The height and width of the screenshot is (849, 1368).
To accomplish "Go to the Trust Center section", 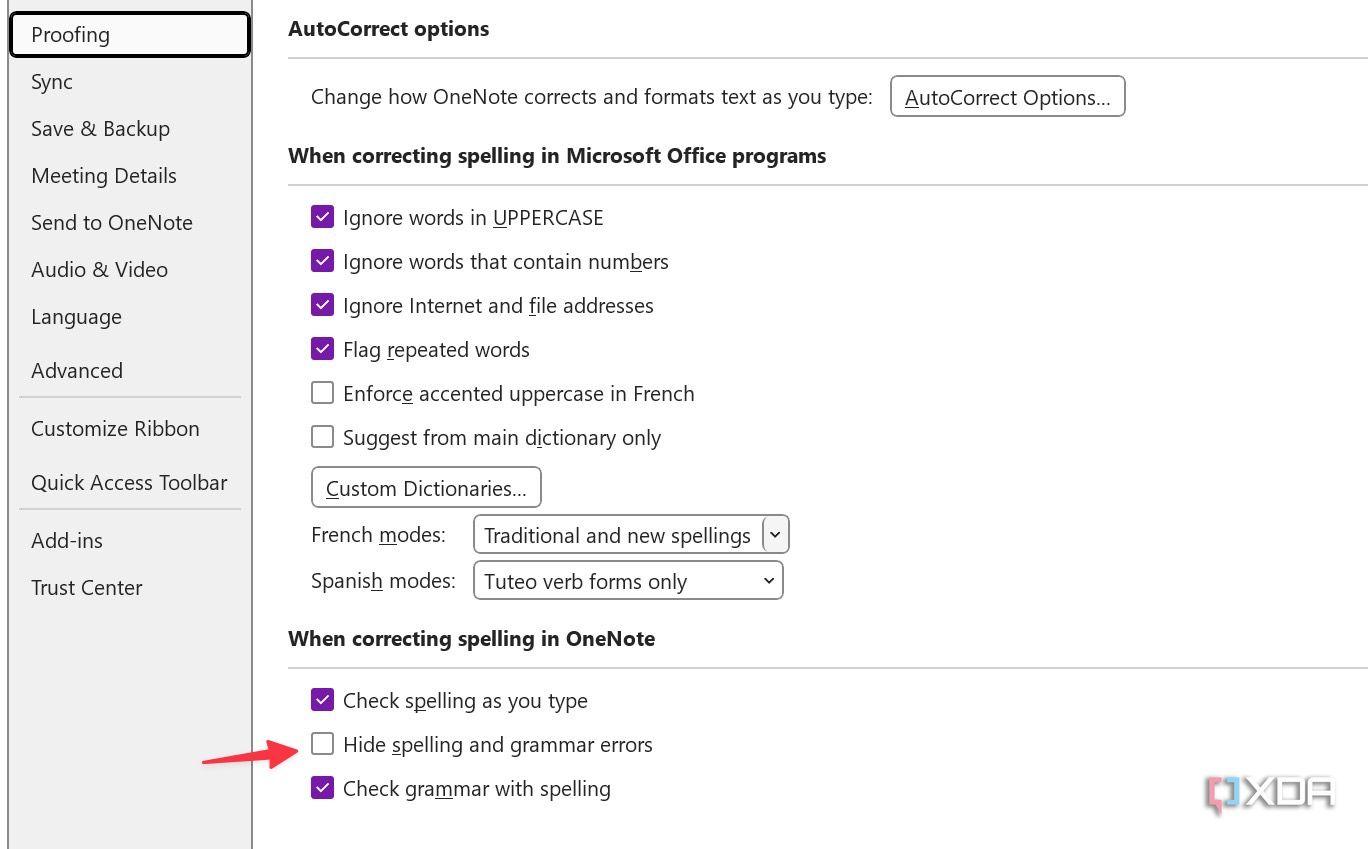I will click(x=86, y=587).
